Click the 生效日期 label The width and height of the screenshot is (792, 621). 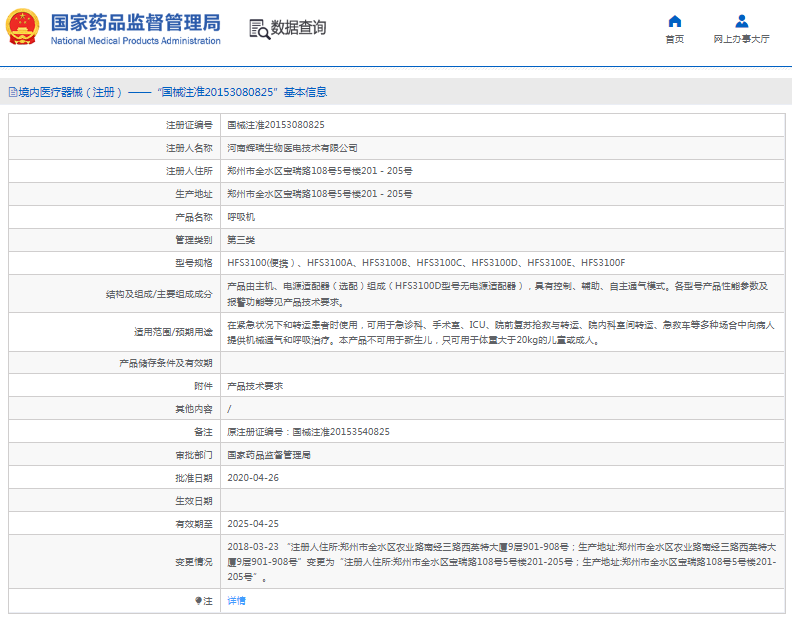(x=194, y=501)
